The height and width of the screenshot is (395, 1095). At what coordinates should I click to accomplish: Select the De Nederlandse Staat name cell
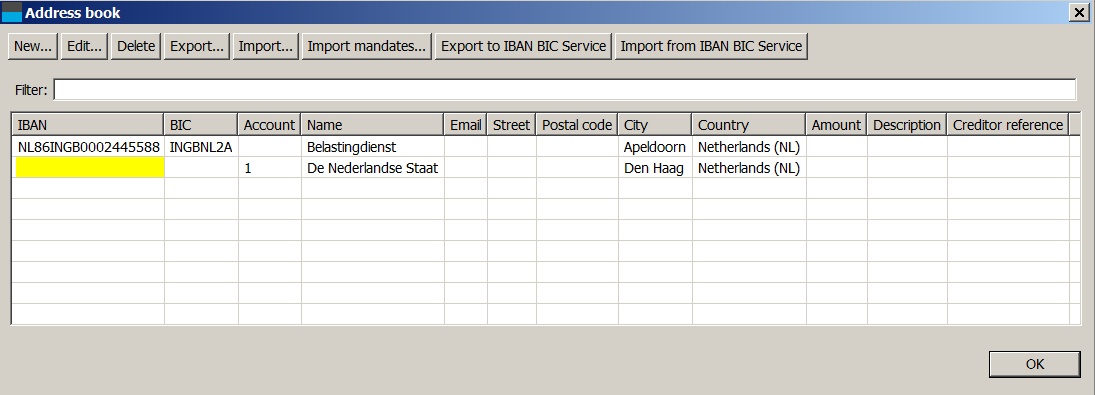click(x=373, y=167)
